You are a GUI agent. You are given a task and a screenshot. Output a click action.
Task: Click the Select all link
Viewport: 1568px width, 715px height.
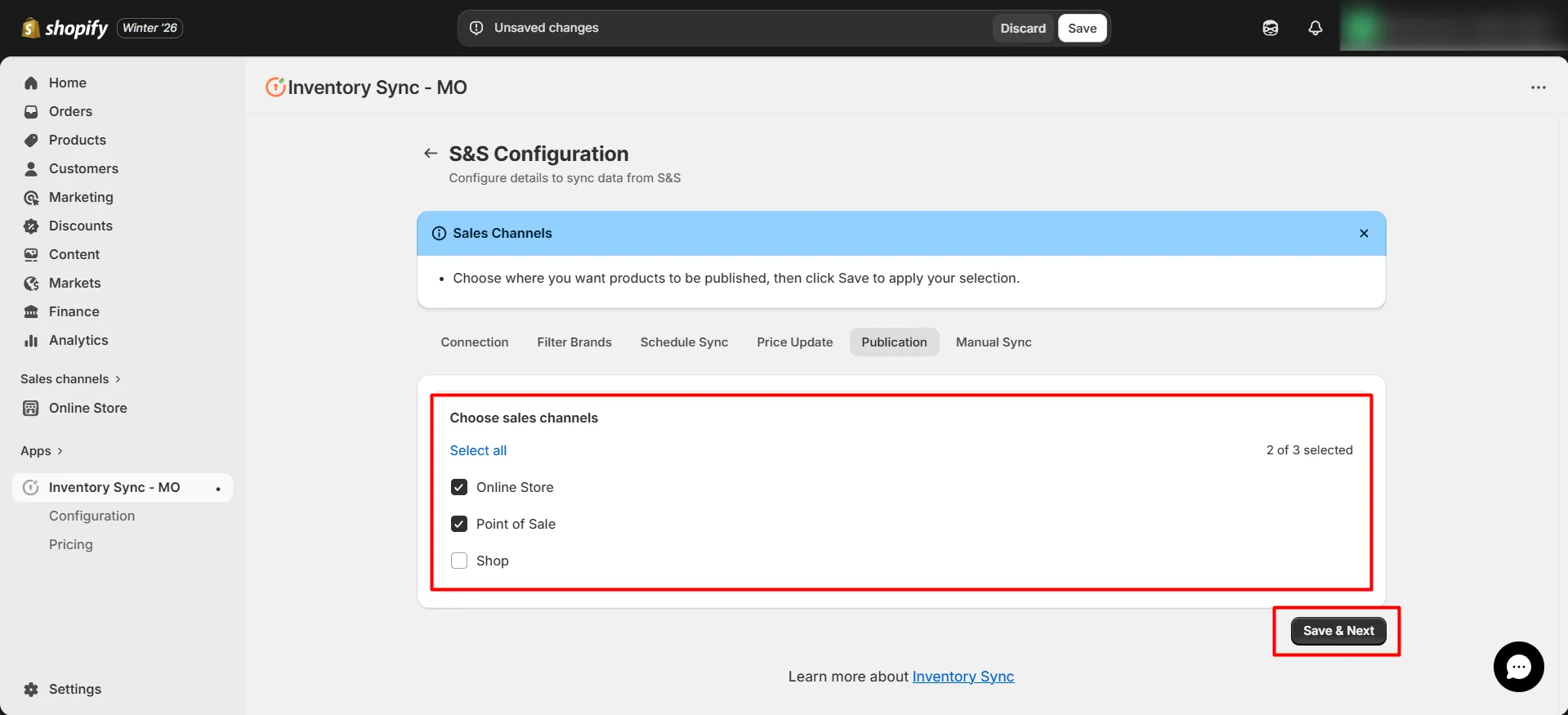pyautogui.click(x=478, y=450)
